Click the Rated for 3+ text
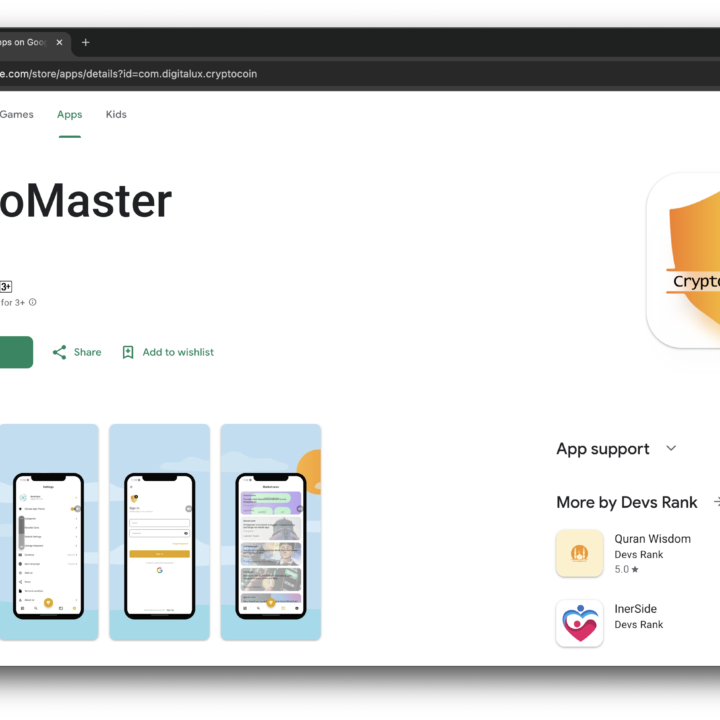Viewport: 720px width, 720px height. coord(12,303)
